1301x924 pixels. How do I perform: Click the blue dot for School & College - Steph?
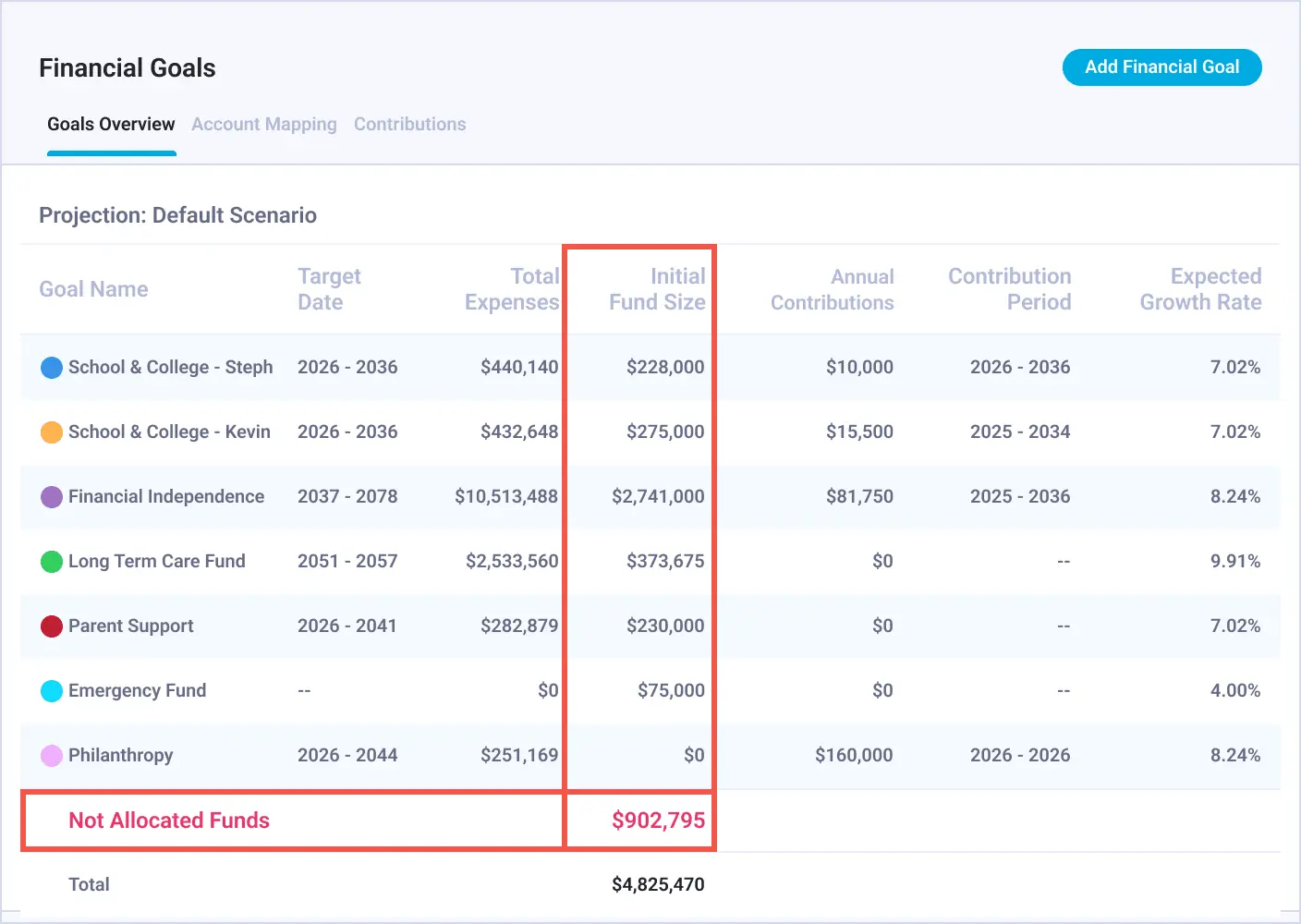click(52, 368)
